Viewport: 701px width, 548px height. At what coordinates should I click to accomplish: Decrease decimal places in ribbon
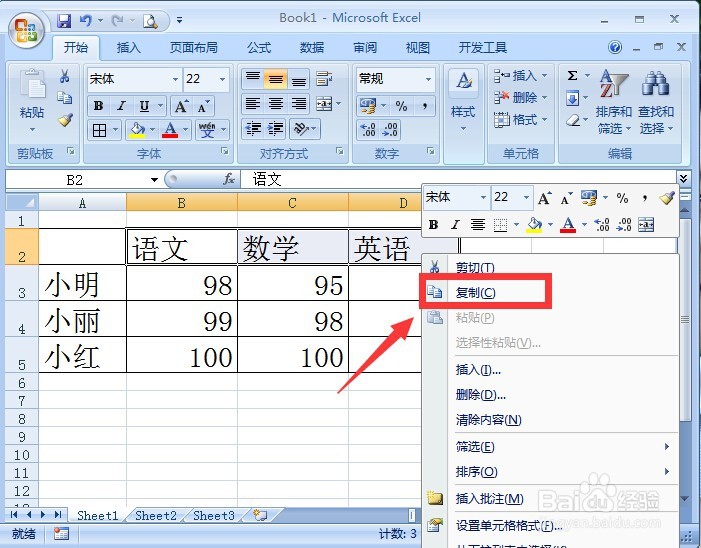coord(390,130)
